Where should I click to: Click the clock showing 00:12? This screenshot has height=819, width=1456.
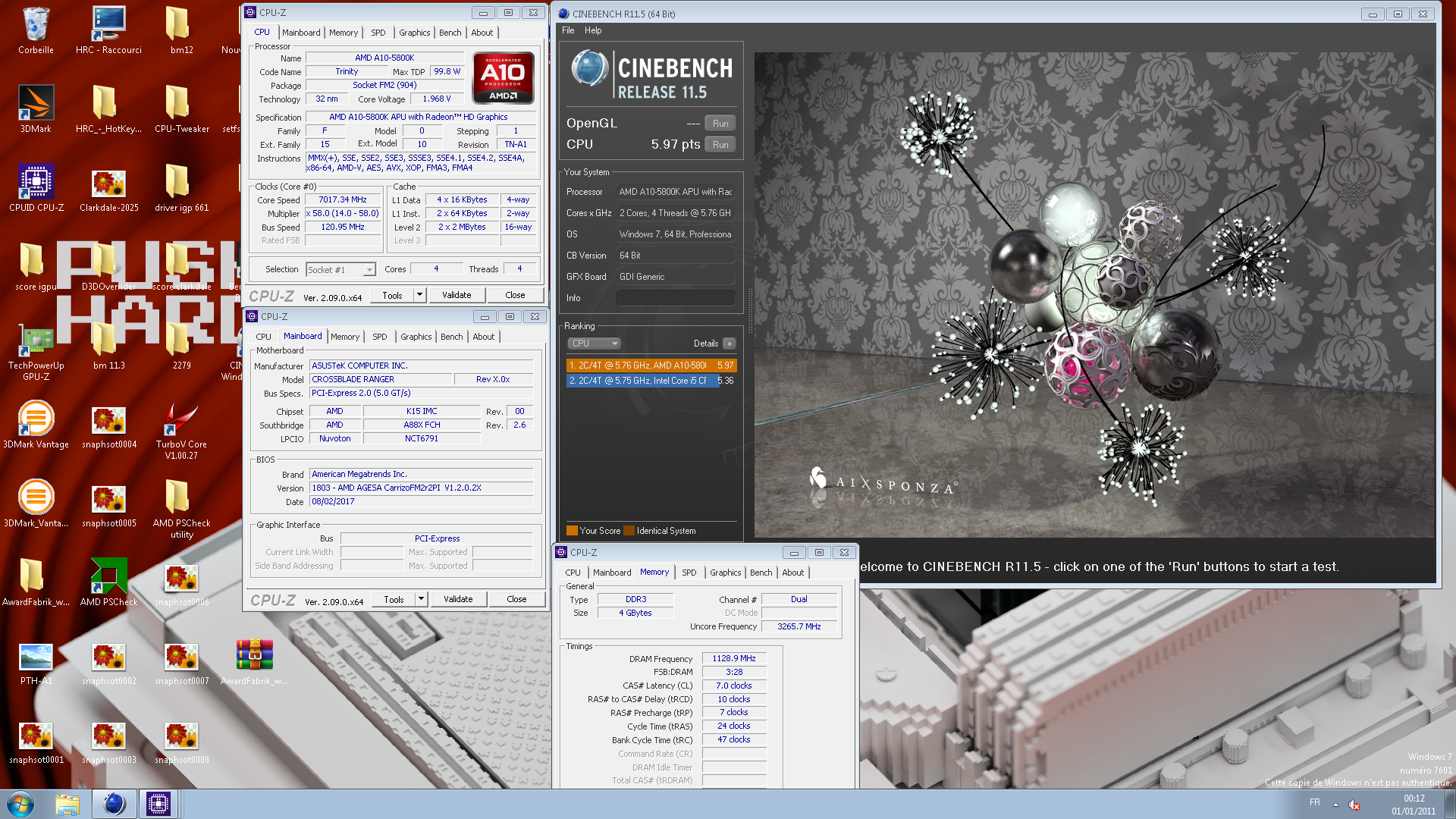[x=1414, y=799]
